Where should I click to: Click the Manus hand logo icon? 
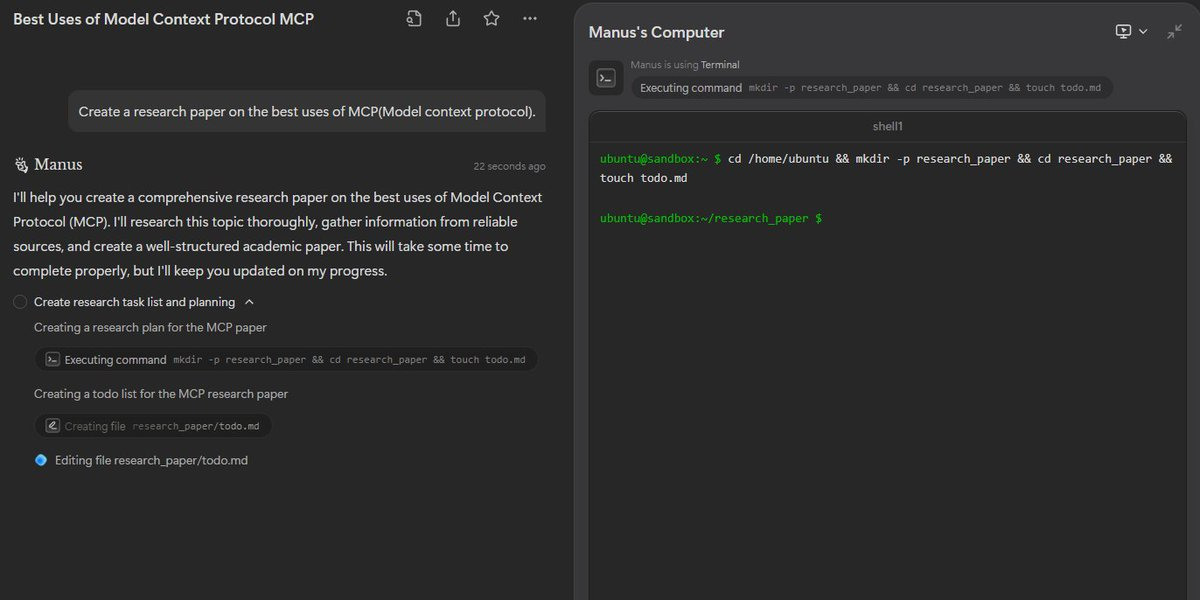point(21,164)
